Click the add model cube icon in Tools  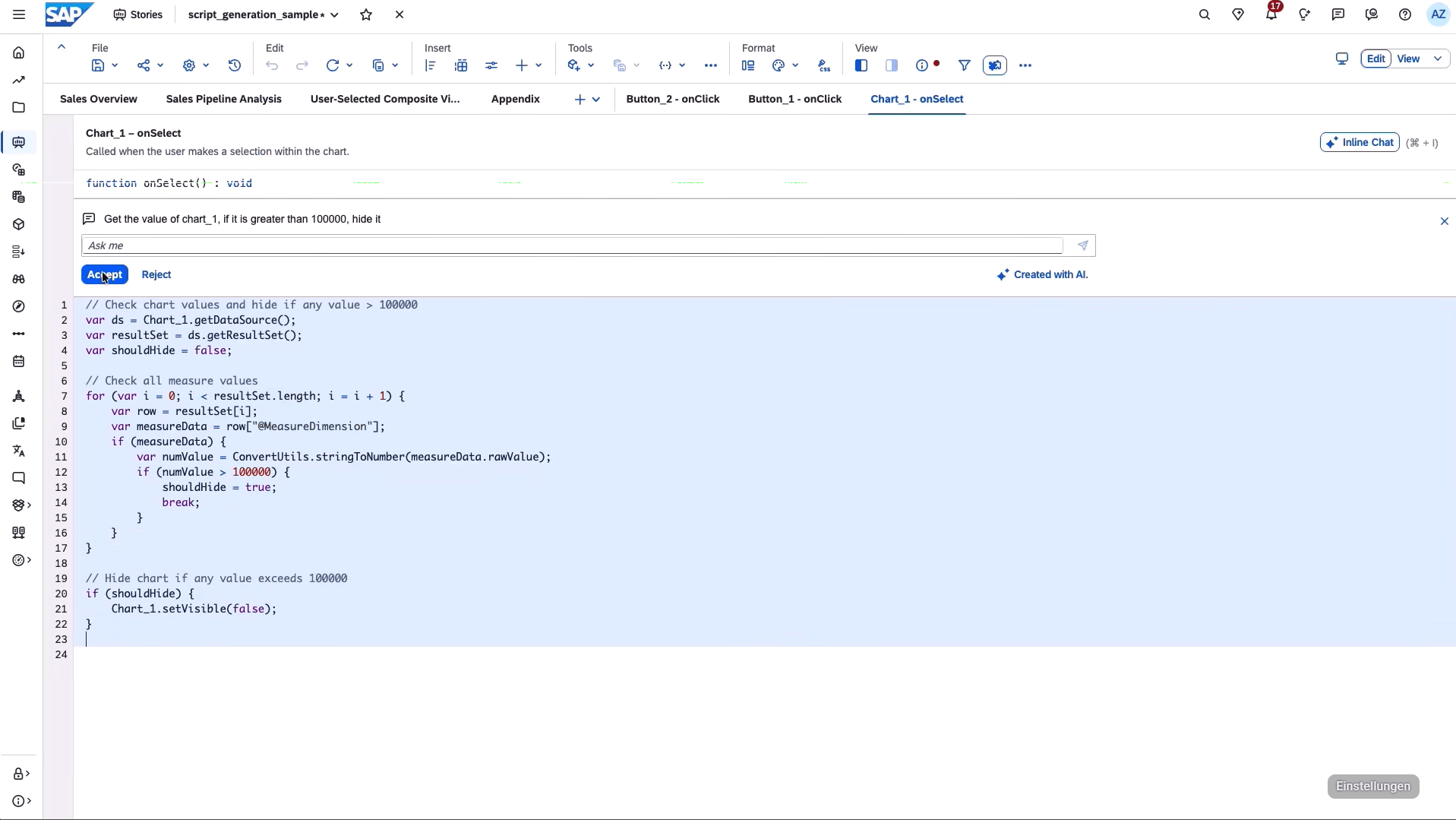[x=574, y=65]
